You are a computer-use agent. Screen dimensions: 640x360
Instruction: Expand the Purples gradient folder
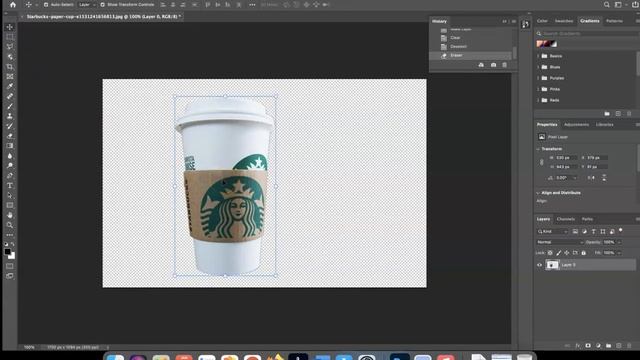coord(538,78)
